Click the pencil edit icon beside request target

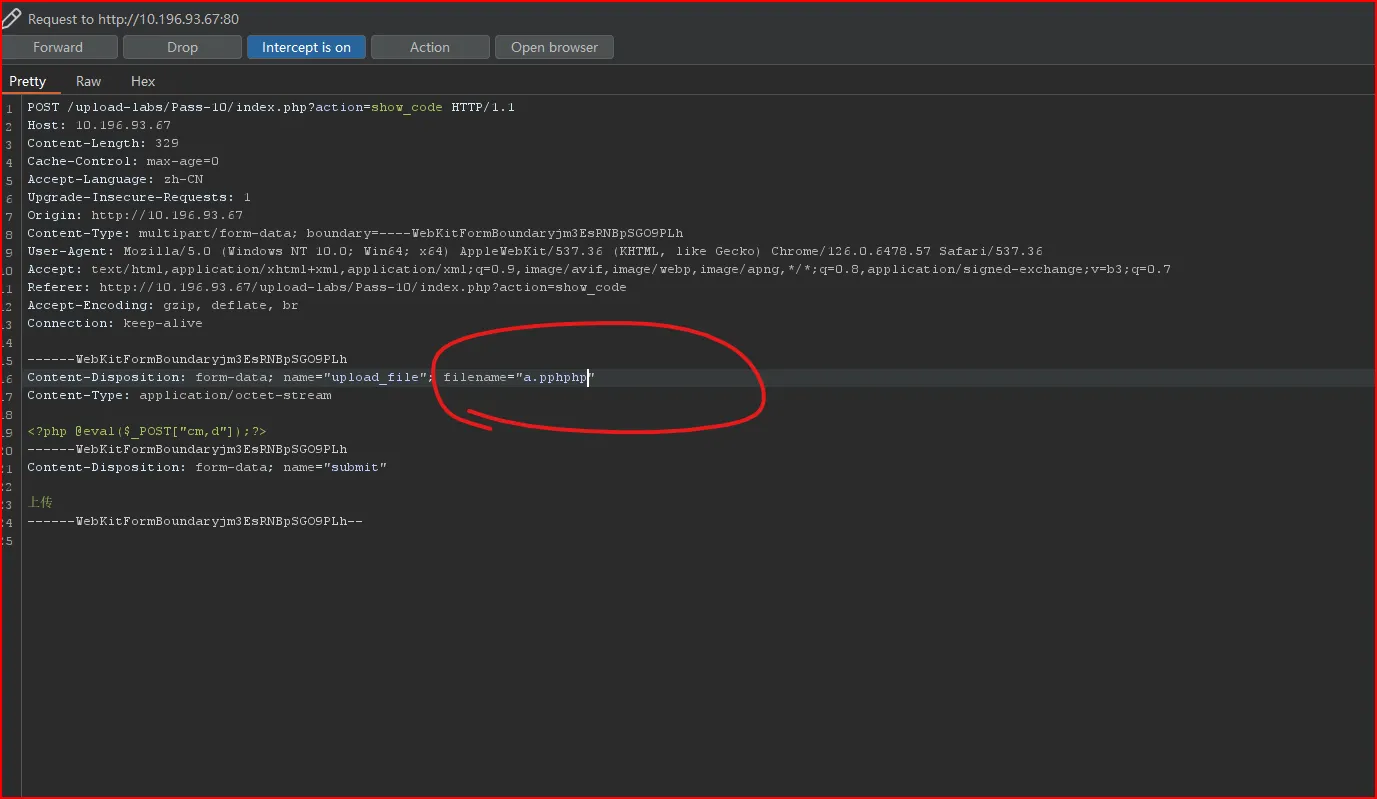12,18
